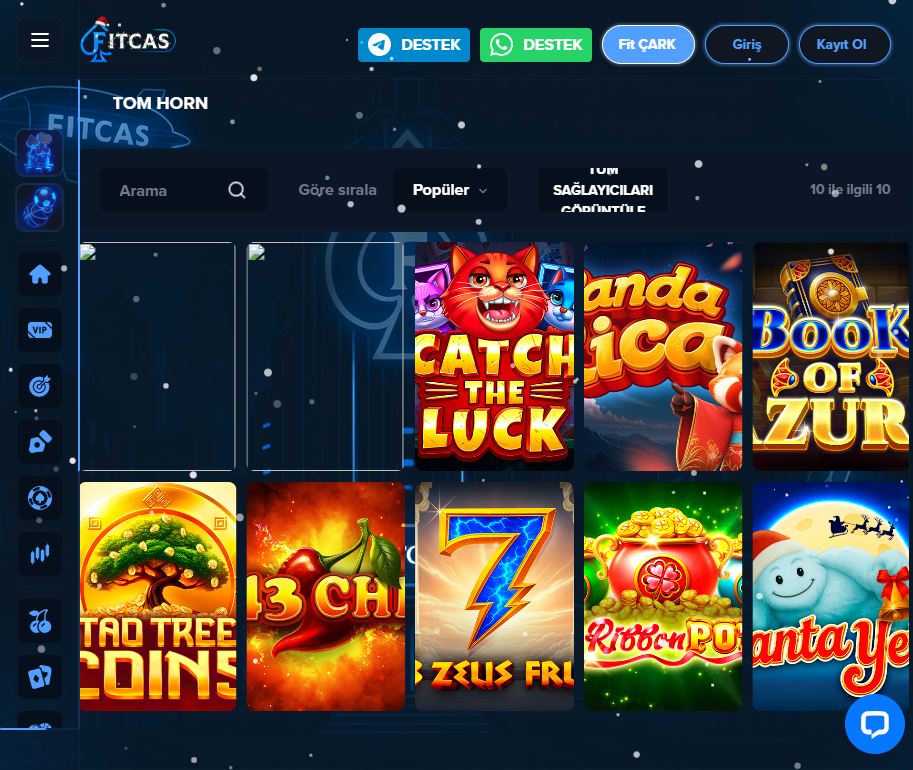
Task: Open the hamburger menu
Action: click(40, 40)
